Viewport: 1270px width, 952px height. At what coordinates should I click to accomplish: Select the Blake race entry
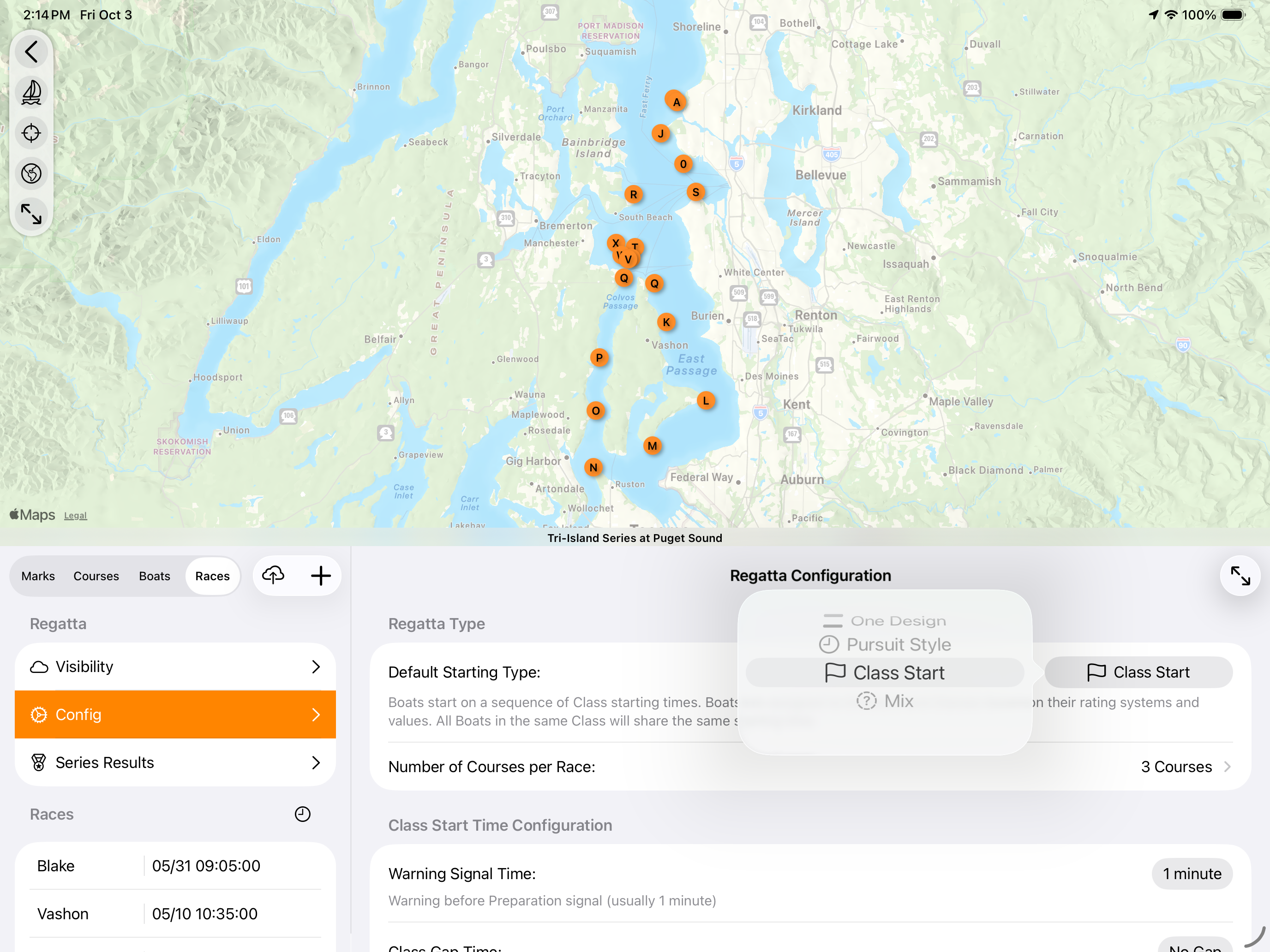pos(175,865)
